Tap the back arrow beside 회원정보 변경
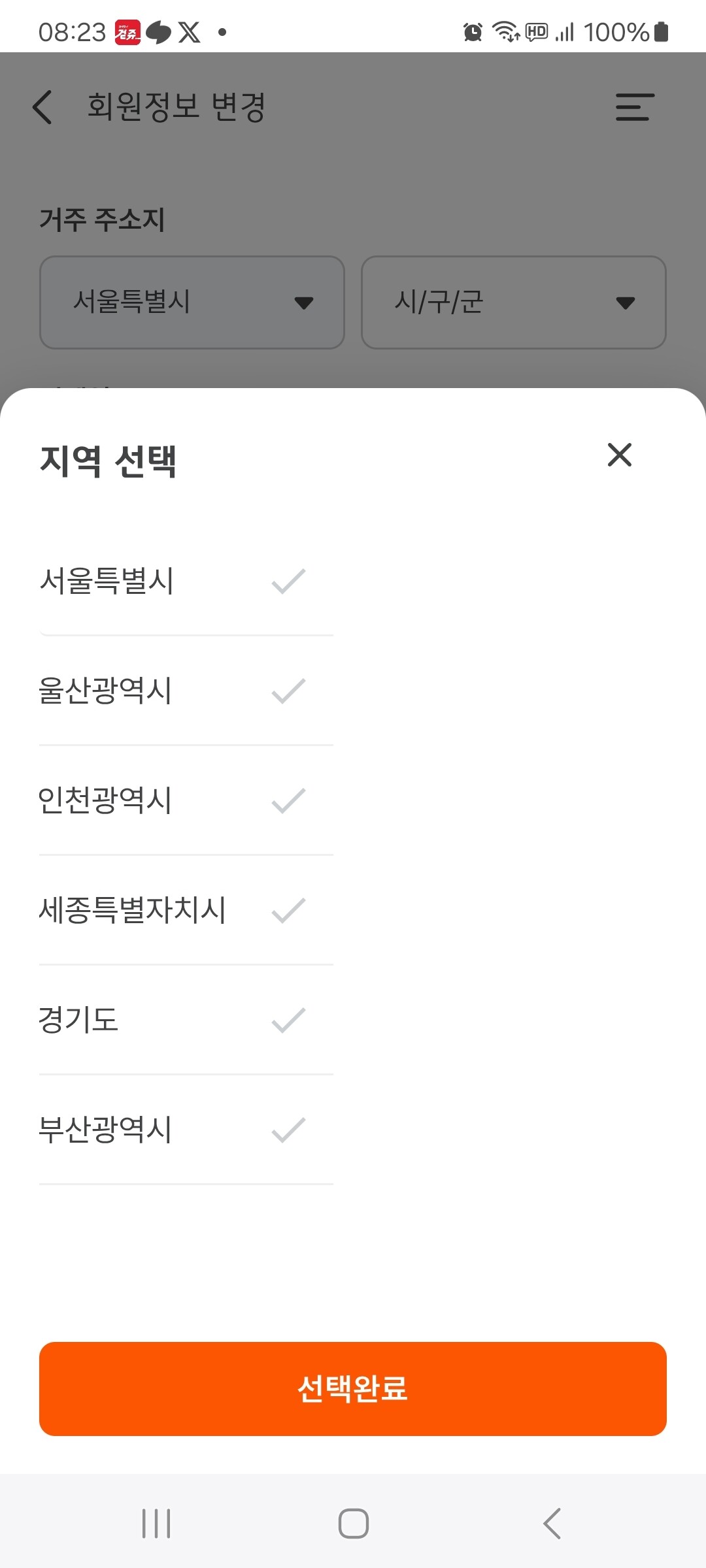This screenshot has width=706, height=1568. (x=42, y=107)
